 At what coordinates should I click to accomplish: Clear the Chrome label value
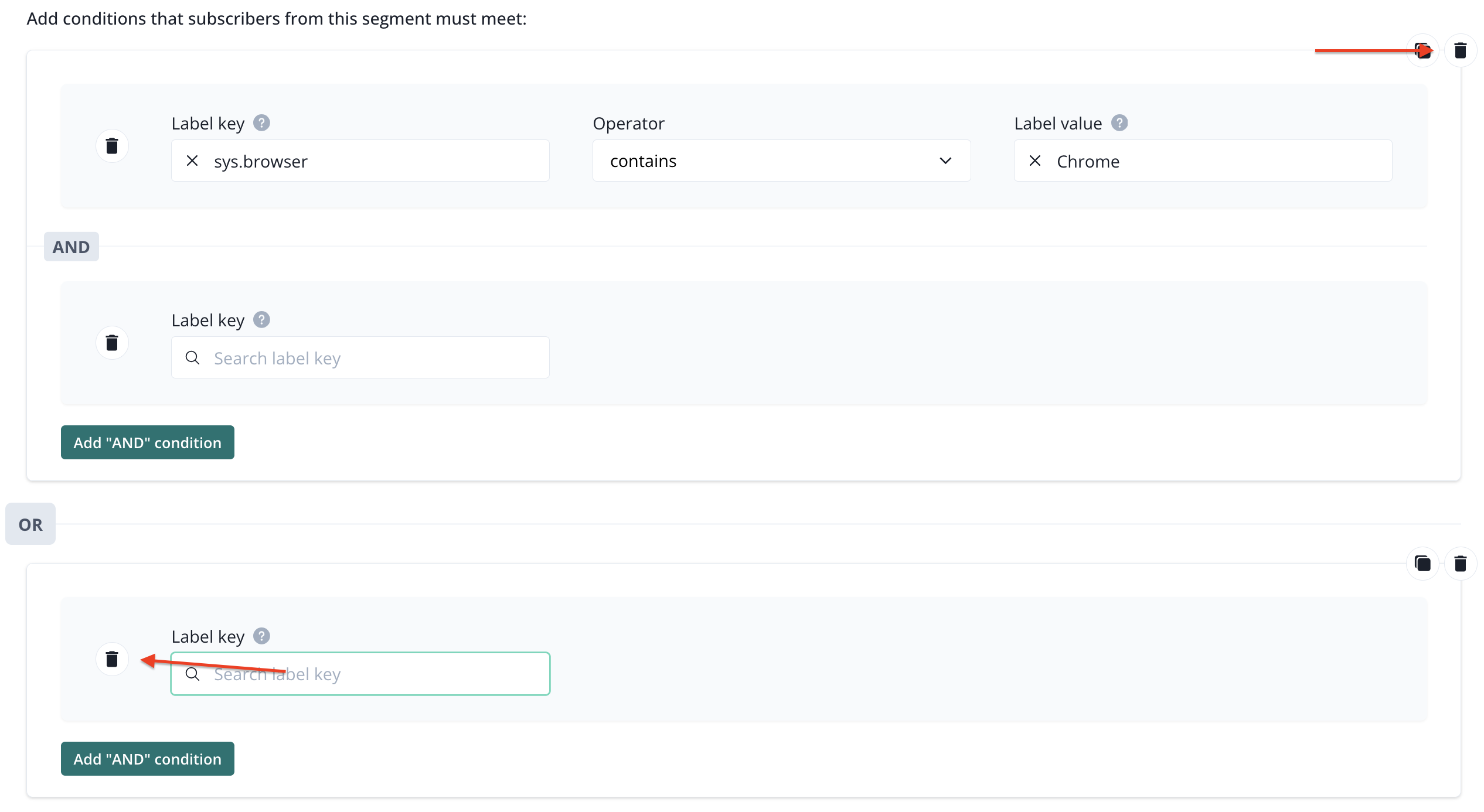pos(1035,161)
